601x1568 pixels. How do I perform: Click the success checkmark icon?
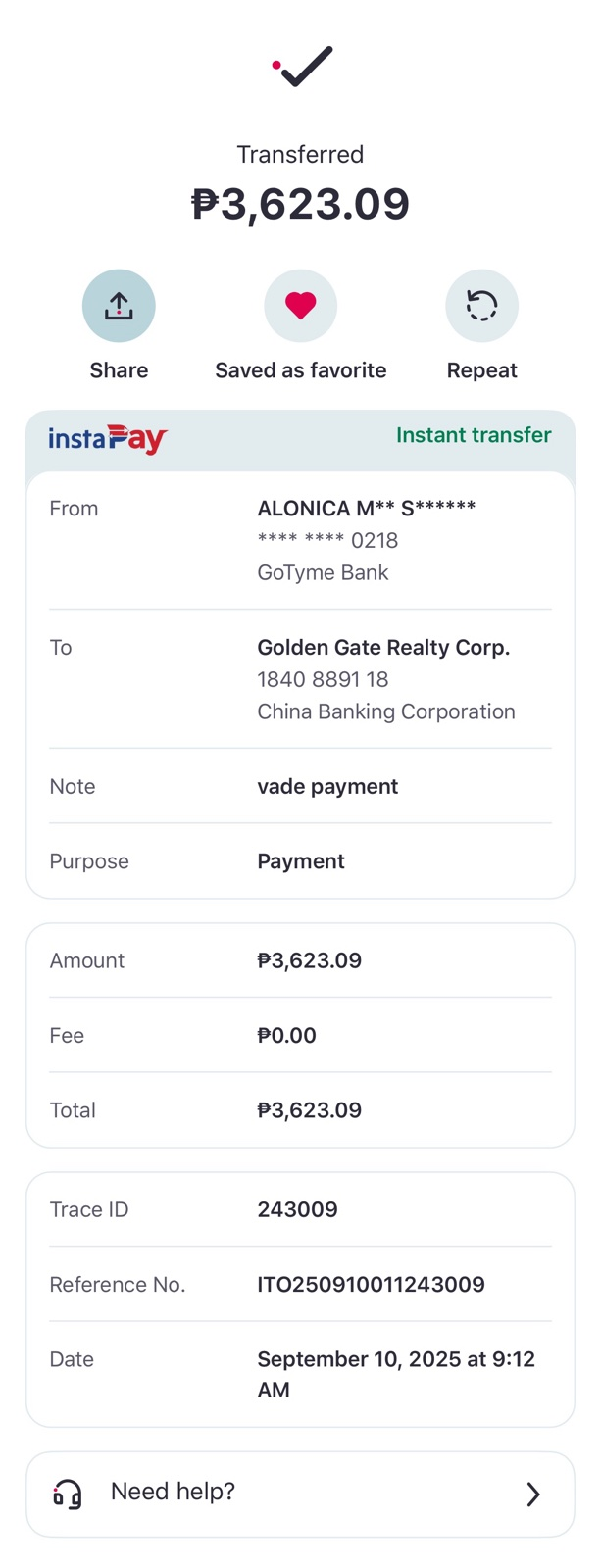coord(302,66)
